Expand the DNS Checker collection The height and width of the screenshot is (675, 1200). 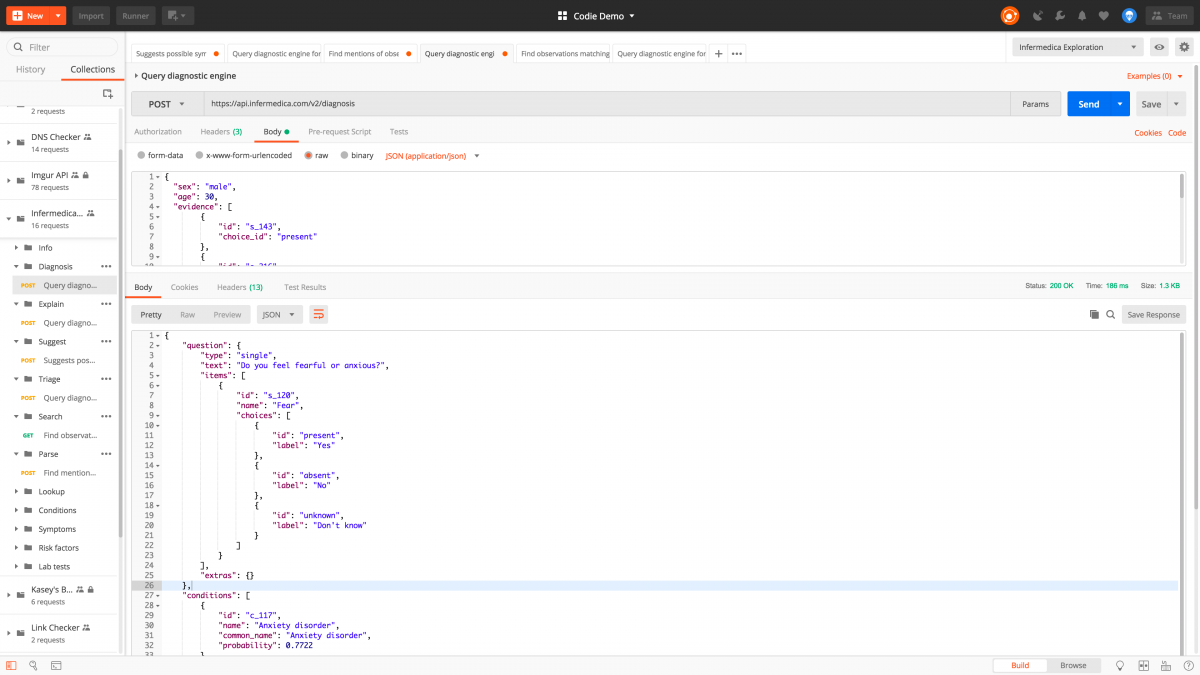[9, 143]
